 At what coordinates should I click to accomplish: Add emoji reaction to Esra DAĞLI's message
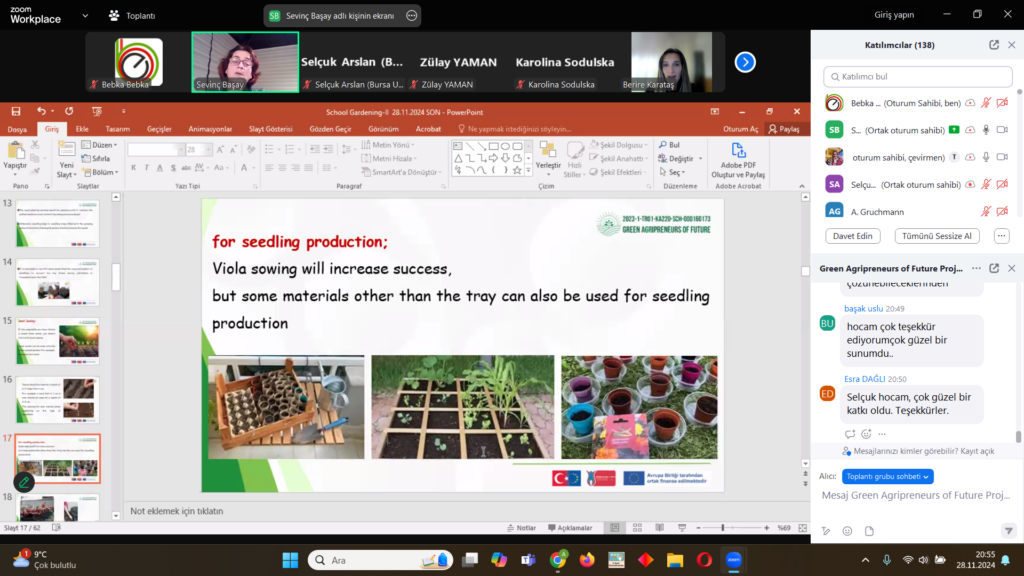click(x=866, y=434)
